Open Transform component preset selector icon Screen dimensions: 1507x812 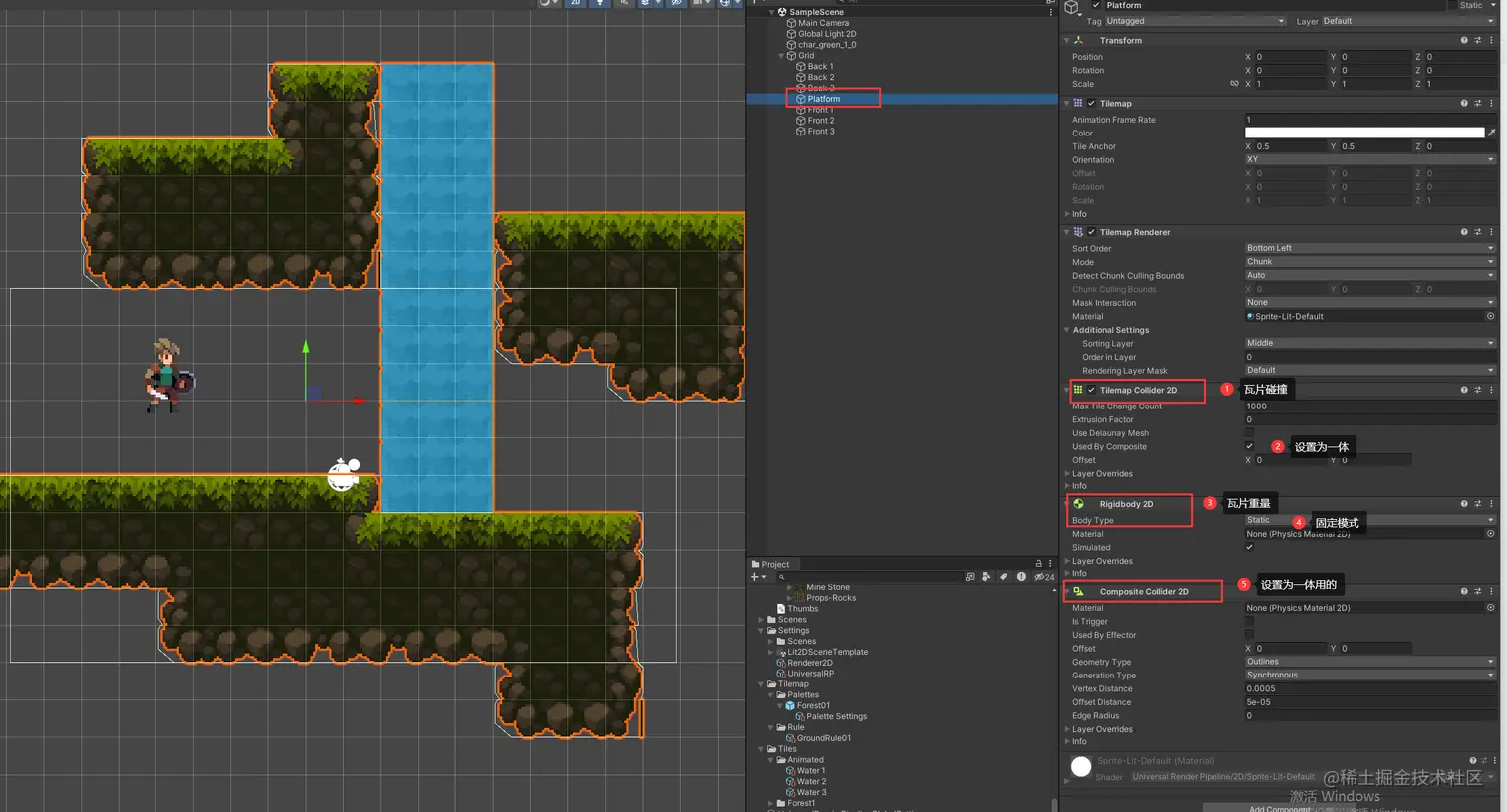(1478, 40)
